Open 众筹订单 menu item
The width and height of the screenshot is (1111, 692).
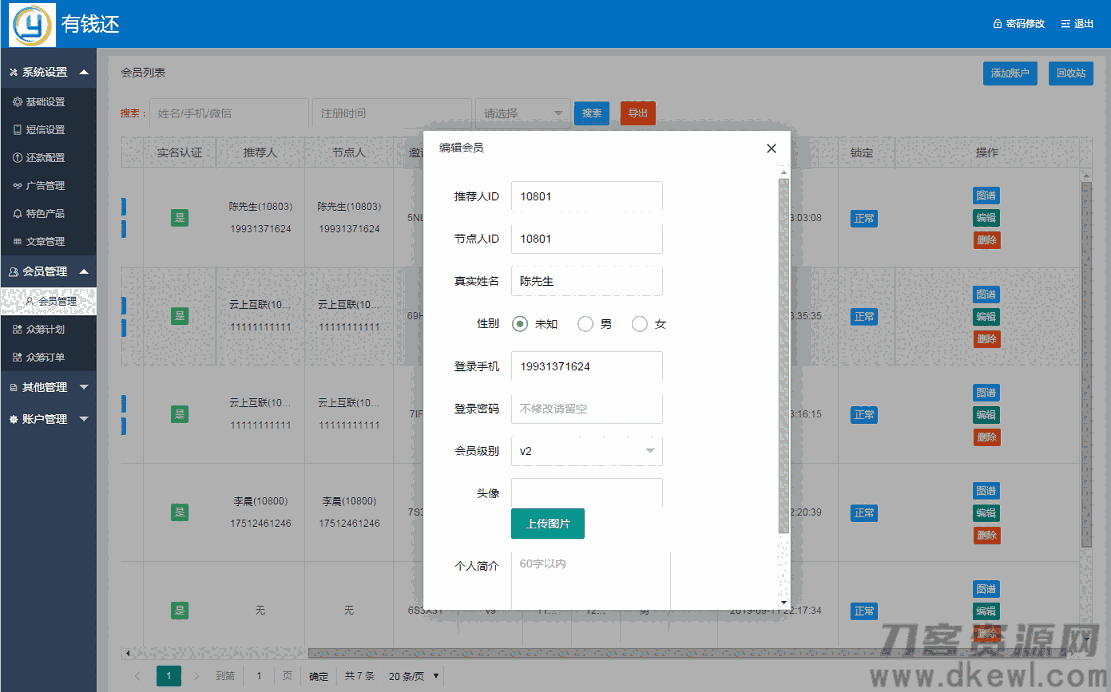click(x=45, y=357)
